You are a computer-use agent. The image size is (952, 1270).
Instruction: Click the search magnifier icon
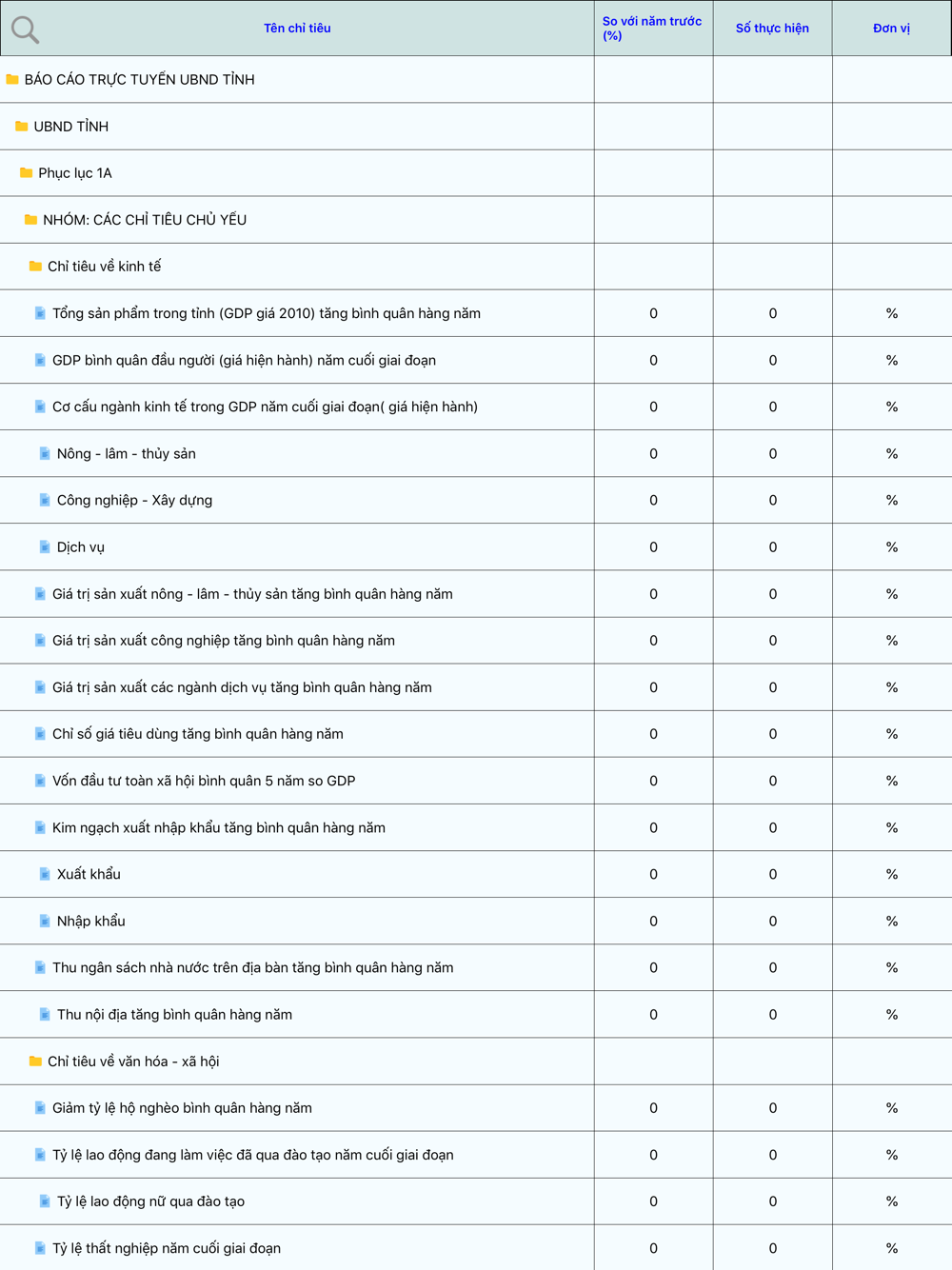point(25,30)
